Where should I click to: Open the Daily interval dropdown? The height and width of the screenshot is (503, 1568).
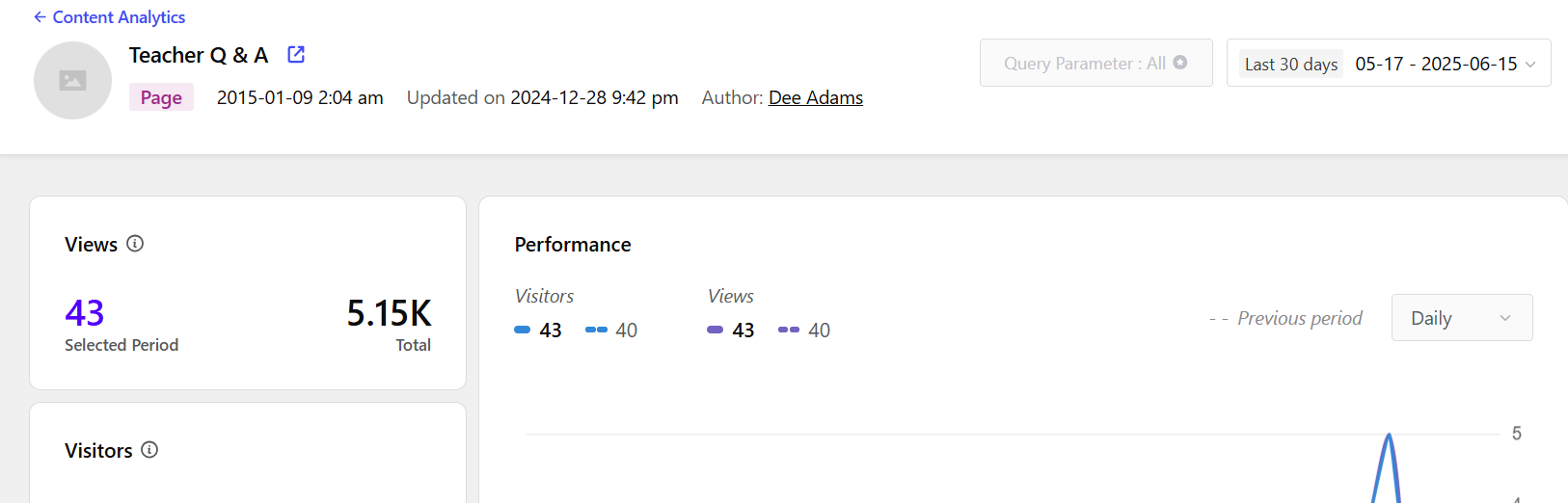pyautogui.click(x=1462, y=318)
